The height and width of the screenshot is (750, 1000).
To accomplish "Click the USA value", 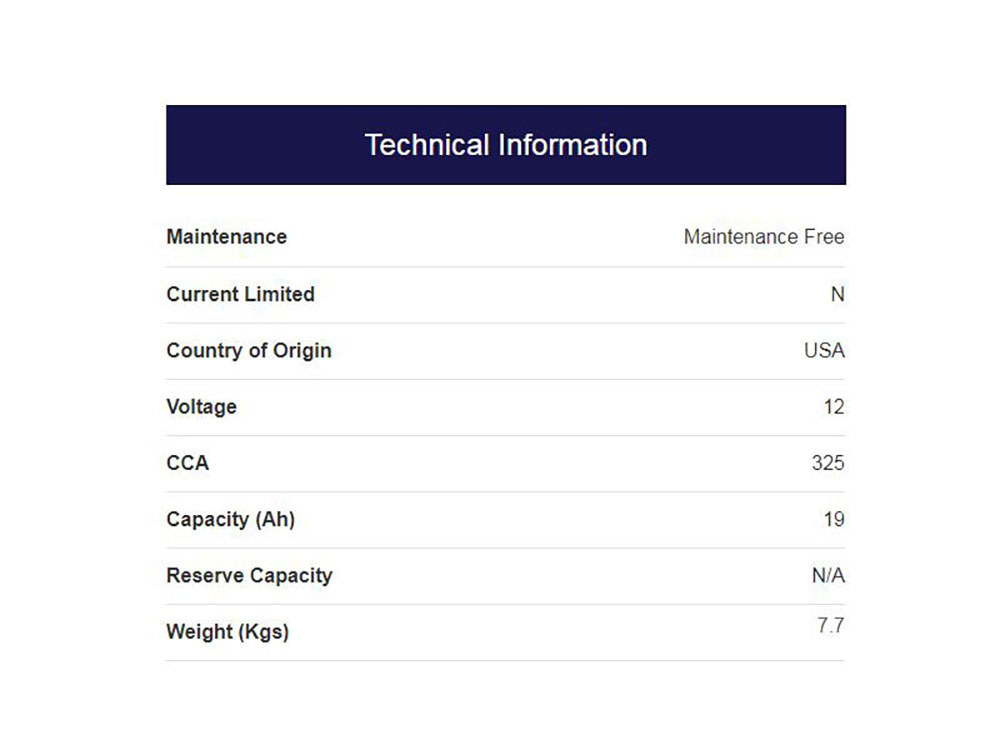I will (x=824, y=350).
